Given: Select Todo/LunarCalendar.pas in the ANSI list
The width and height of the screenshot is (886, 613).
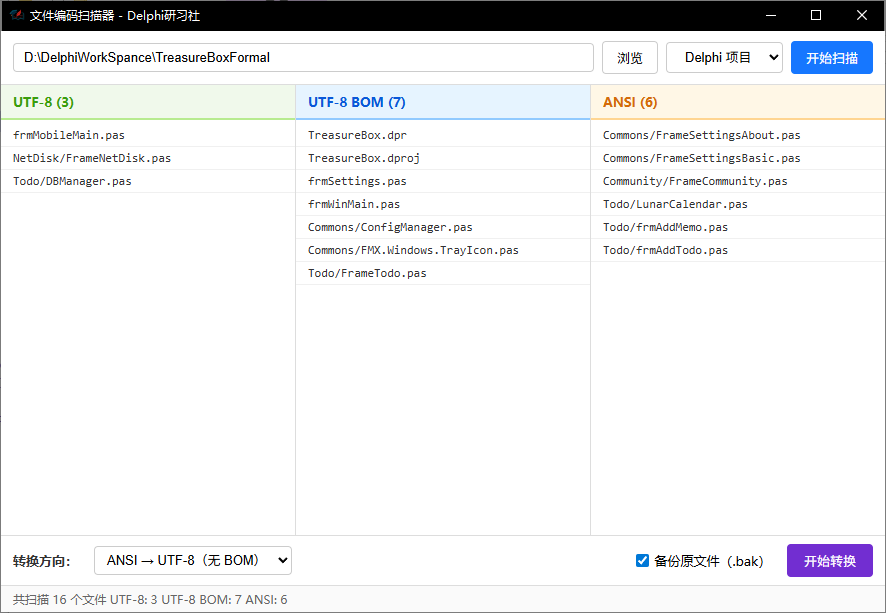Looking at the screenshot, I should tap(738, 204).
